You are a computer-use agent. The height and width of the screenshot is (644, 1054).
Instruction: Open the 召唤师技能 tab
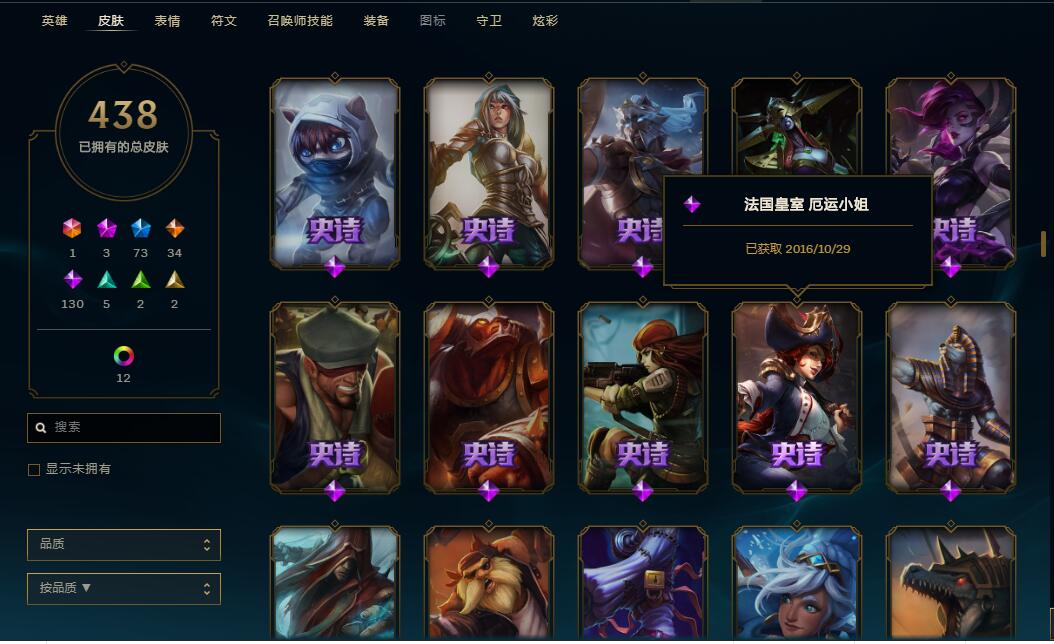(x=300, y=21)
